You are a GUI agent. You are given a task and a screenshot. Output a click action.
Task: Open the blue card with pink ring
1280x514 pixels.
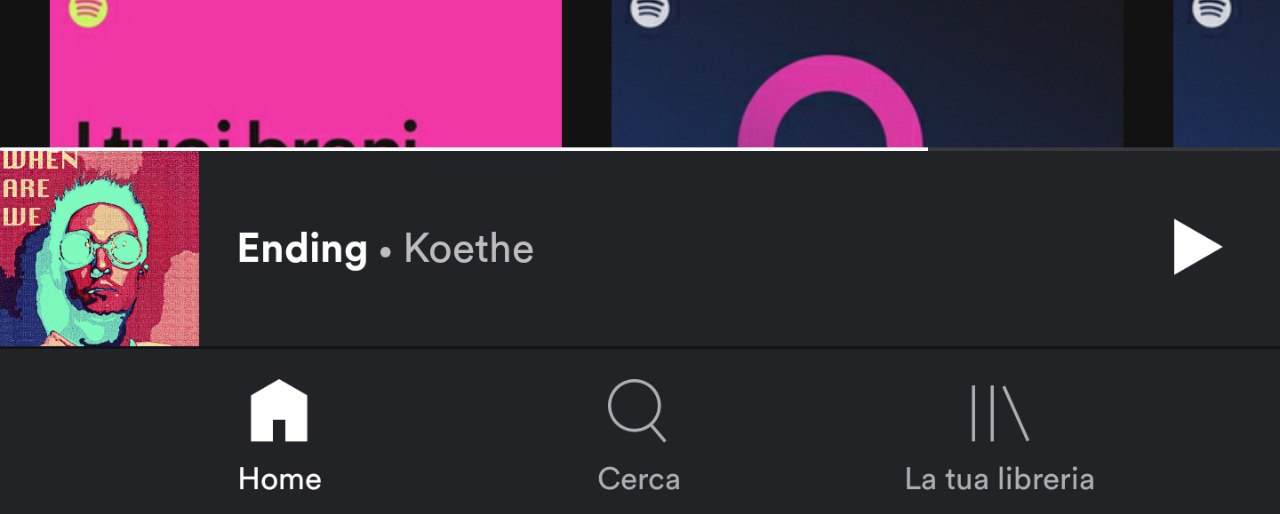[x=867, y=74]
